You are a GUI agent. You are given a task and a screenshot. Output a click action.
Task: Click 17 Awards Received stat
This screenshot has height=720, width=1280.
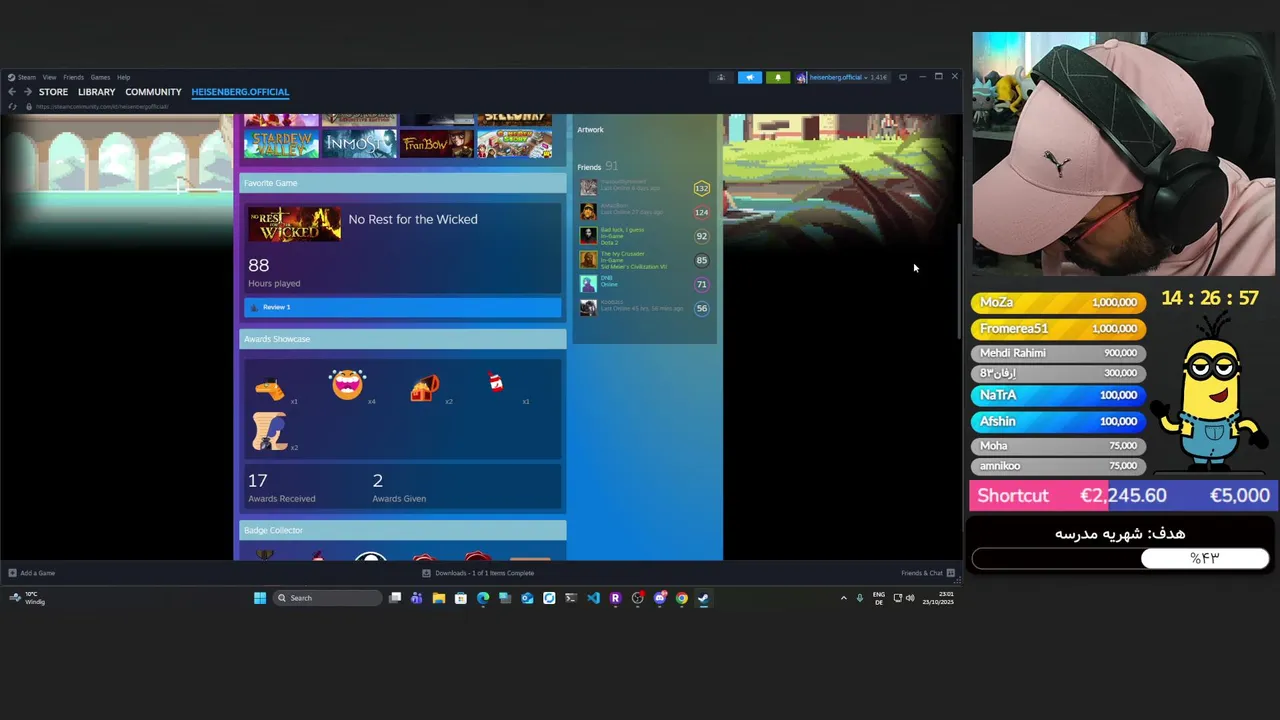(281, 487)
